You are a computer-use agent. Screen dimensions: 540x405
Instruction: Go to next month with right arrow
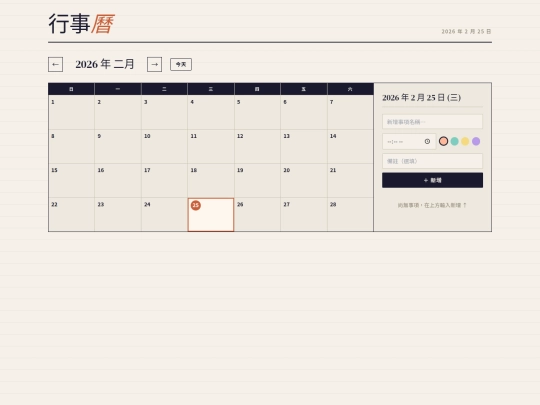(154, 64)
